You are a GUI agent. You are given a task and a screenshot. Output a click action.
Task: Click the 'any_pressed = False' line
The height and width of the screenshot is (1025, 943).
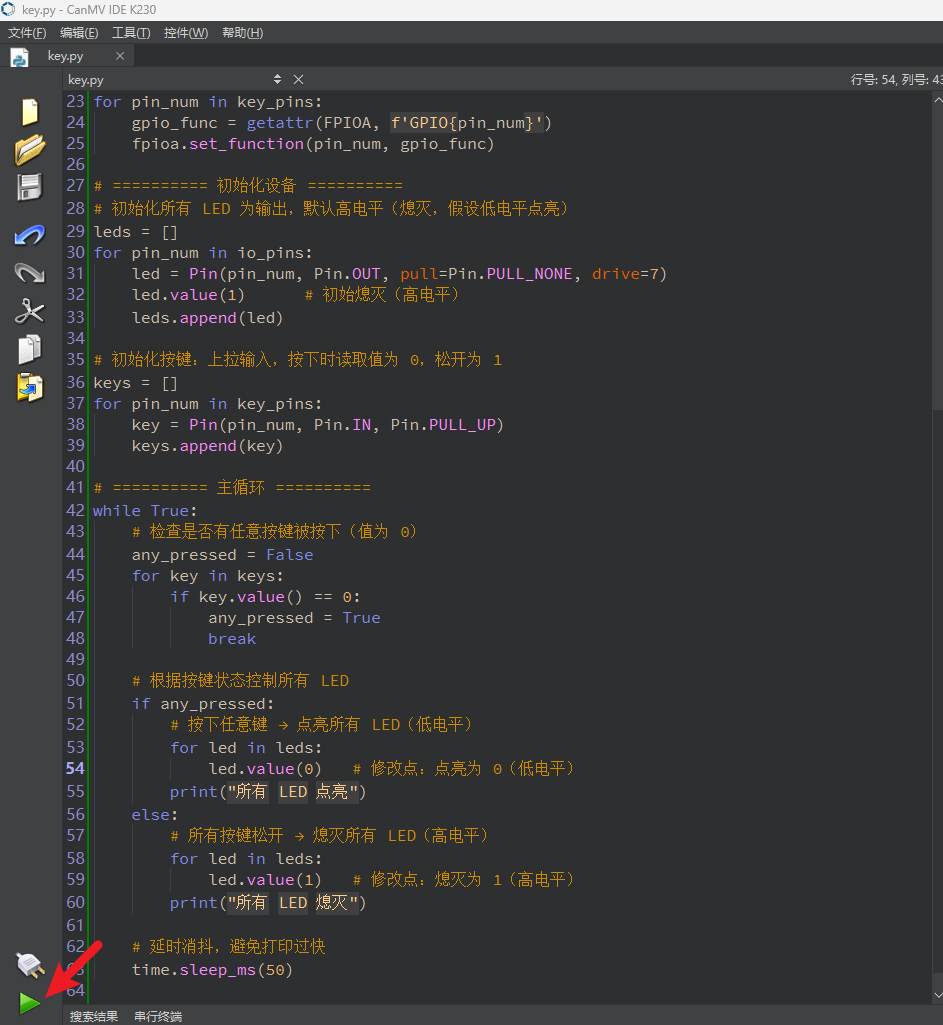pos(222,555)
